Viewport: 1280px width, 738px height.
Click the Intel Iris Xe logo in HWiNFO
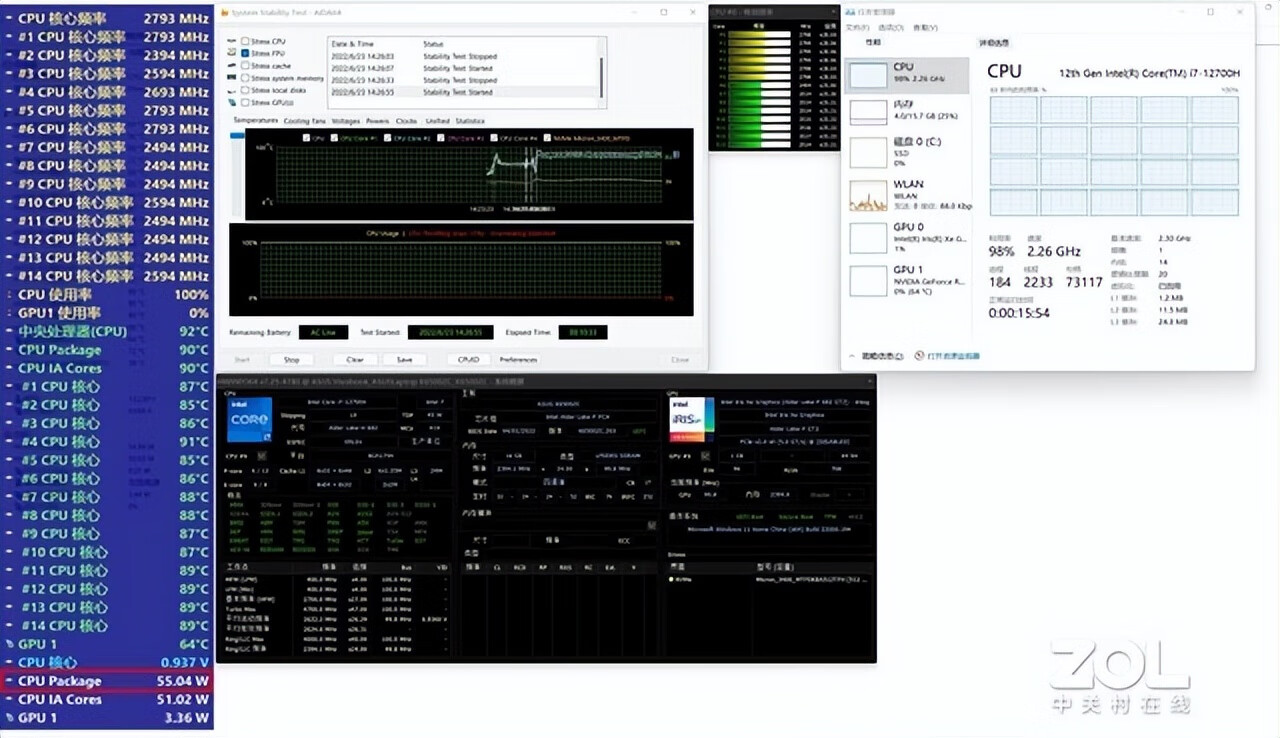[691, 419]
